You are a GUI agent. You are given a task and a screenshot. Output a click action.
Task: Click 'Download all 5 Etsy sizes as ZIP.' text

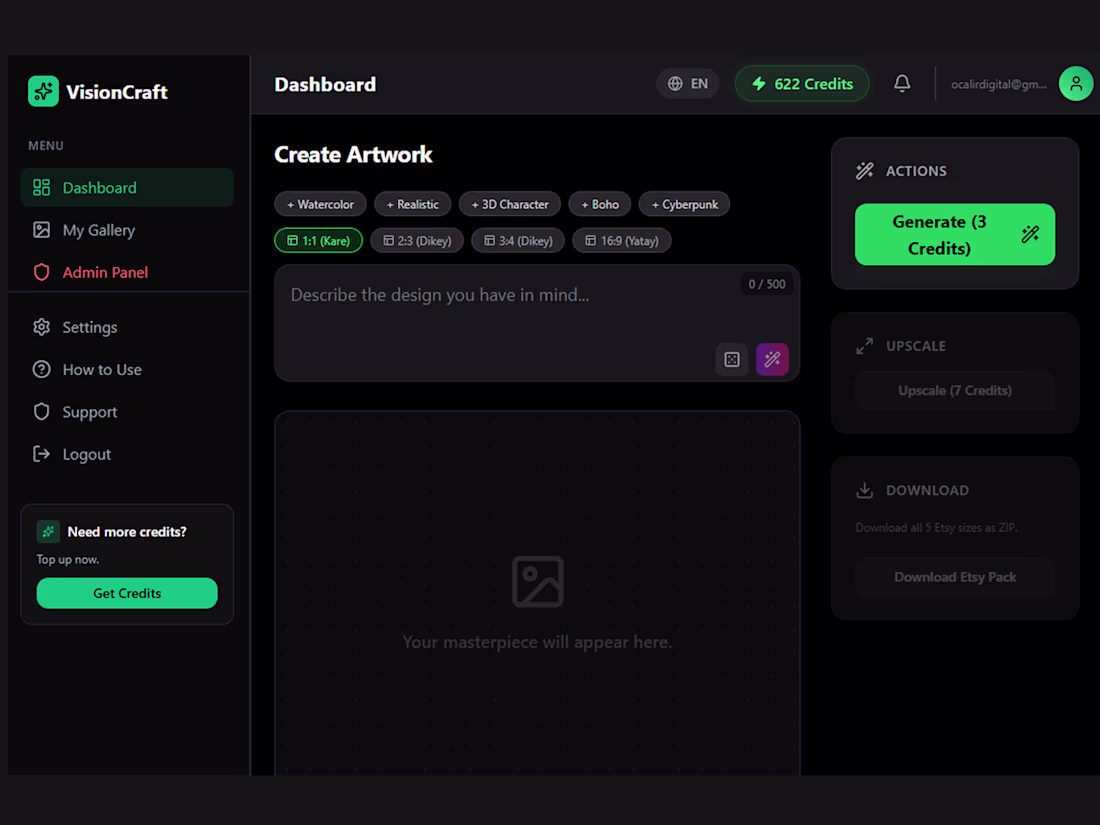936,528
